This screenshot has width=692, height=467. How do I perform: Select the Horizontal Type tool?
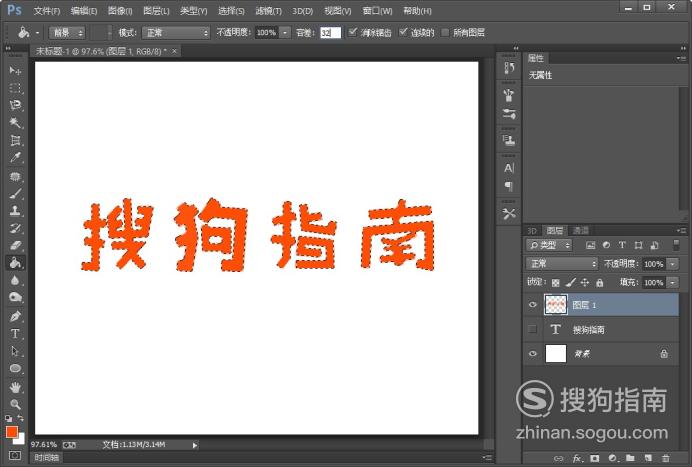15,334
